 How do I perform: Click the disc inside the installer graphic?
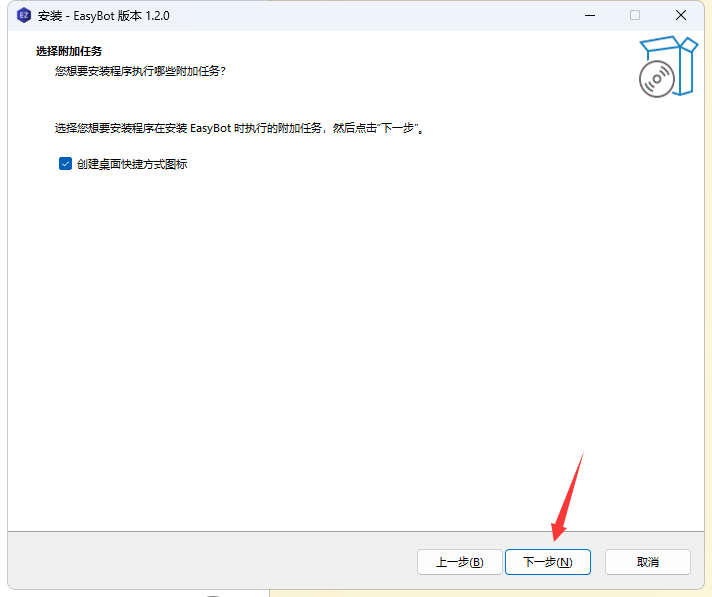[656, 80]
